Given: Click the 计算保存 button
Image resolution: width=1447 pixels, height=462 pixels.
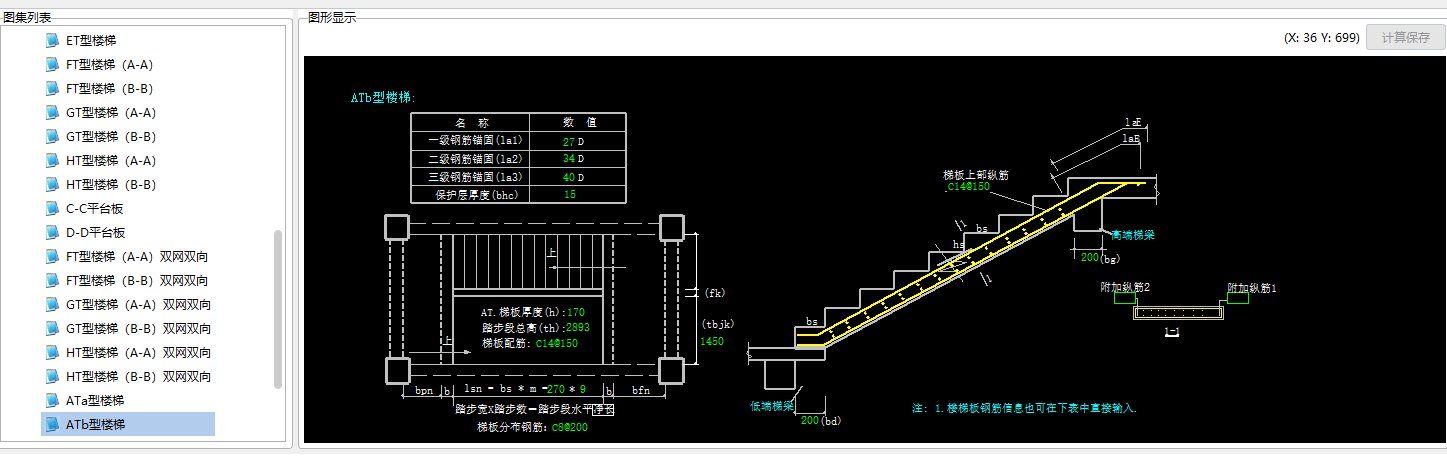Looking at the screenshot, I should click(1405, 38).
